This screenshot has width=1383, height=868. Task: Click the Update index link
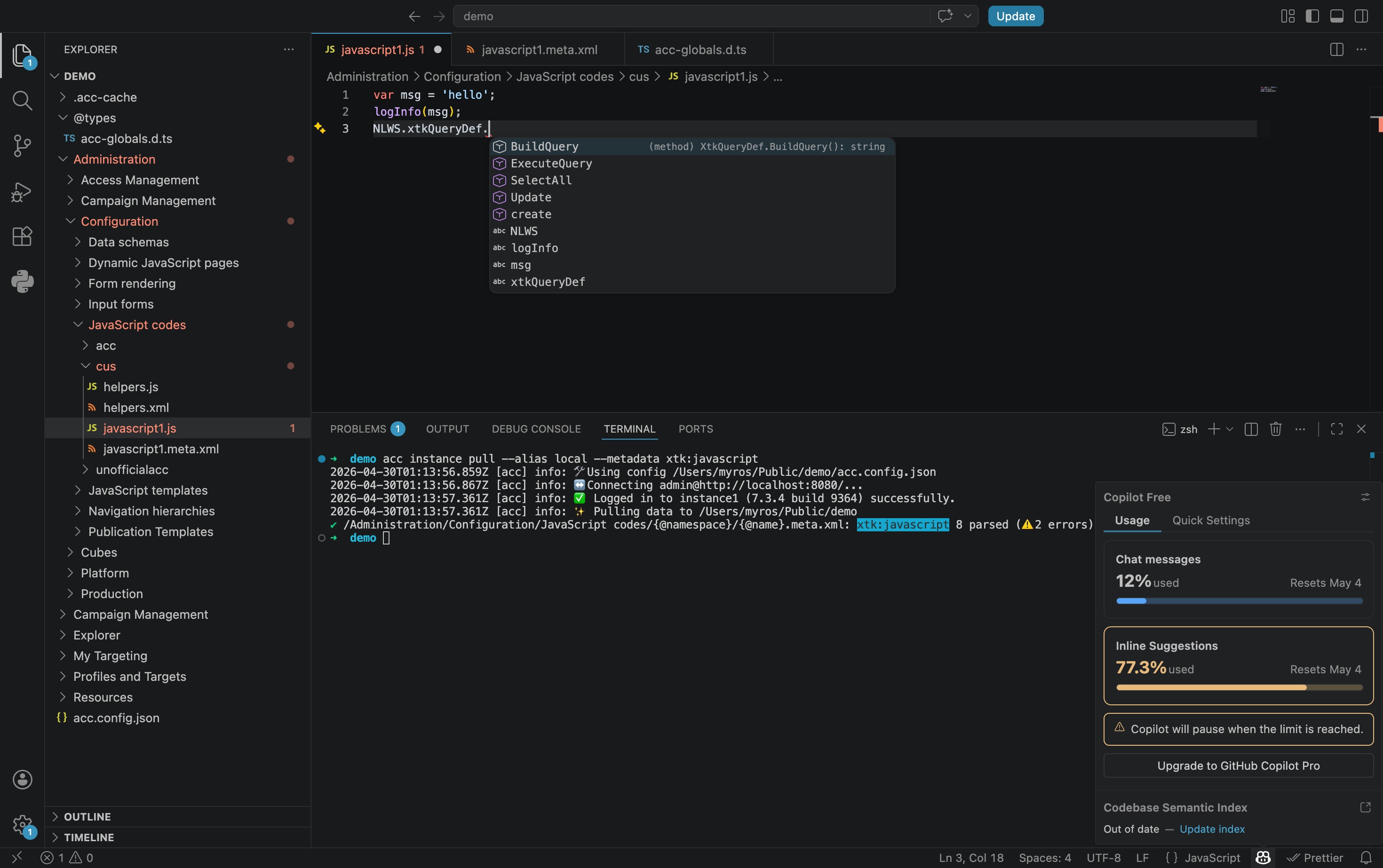click(x=1212, y=829)
